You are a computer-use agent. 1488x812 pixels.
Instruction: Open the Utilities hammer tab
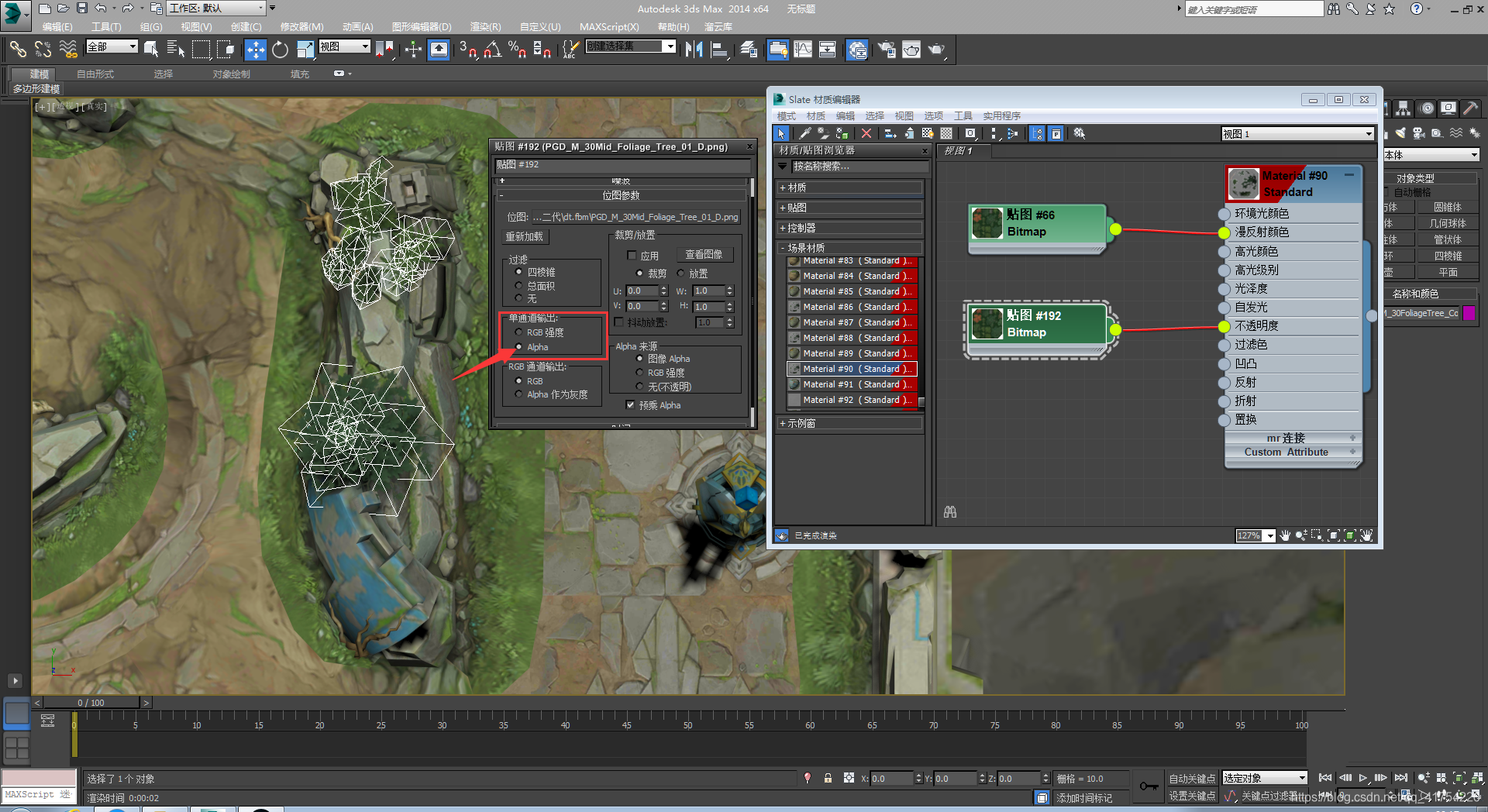point(1470,108)
